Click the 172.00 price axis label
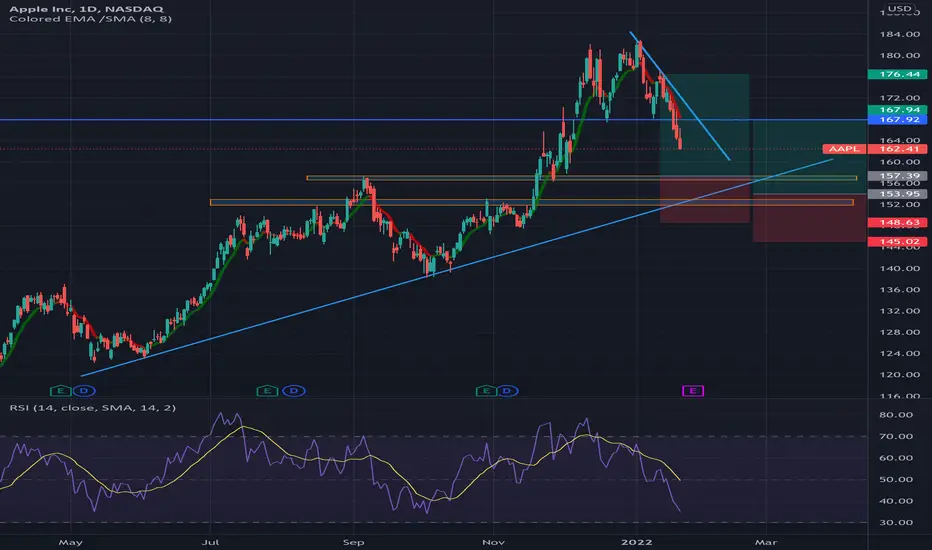Viewport: 932px width, 550px height. tap(899, 98)
